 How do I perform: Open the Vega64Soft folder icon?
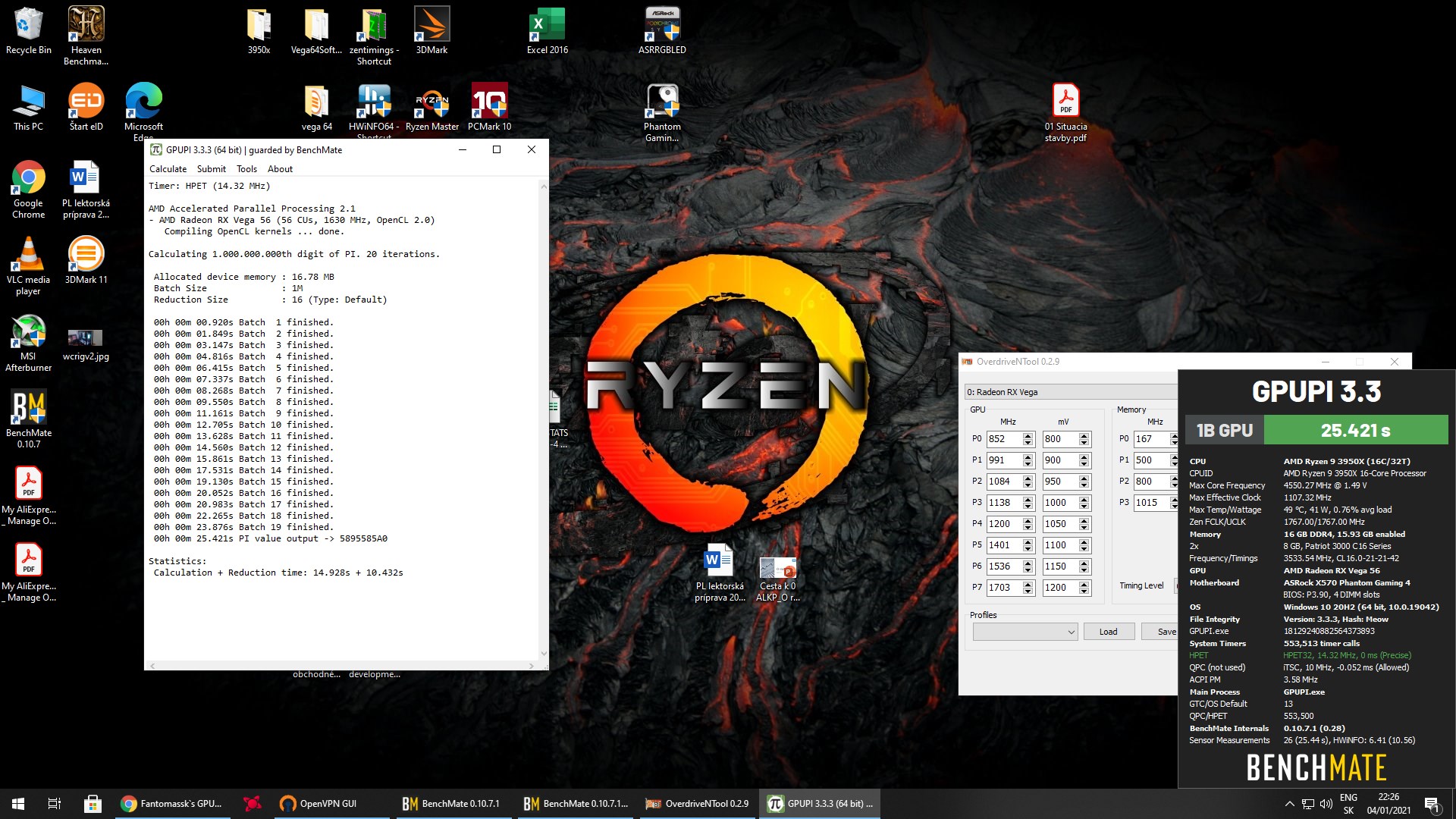pyautogui.click(x=316, y=30)
